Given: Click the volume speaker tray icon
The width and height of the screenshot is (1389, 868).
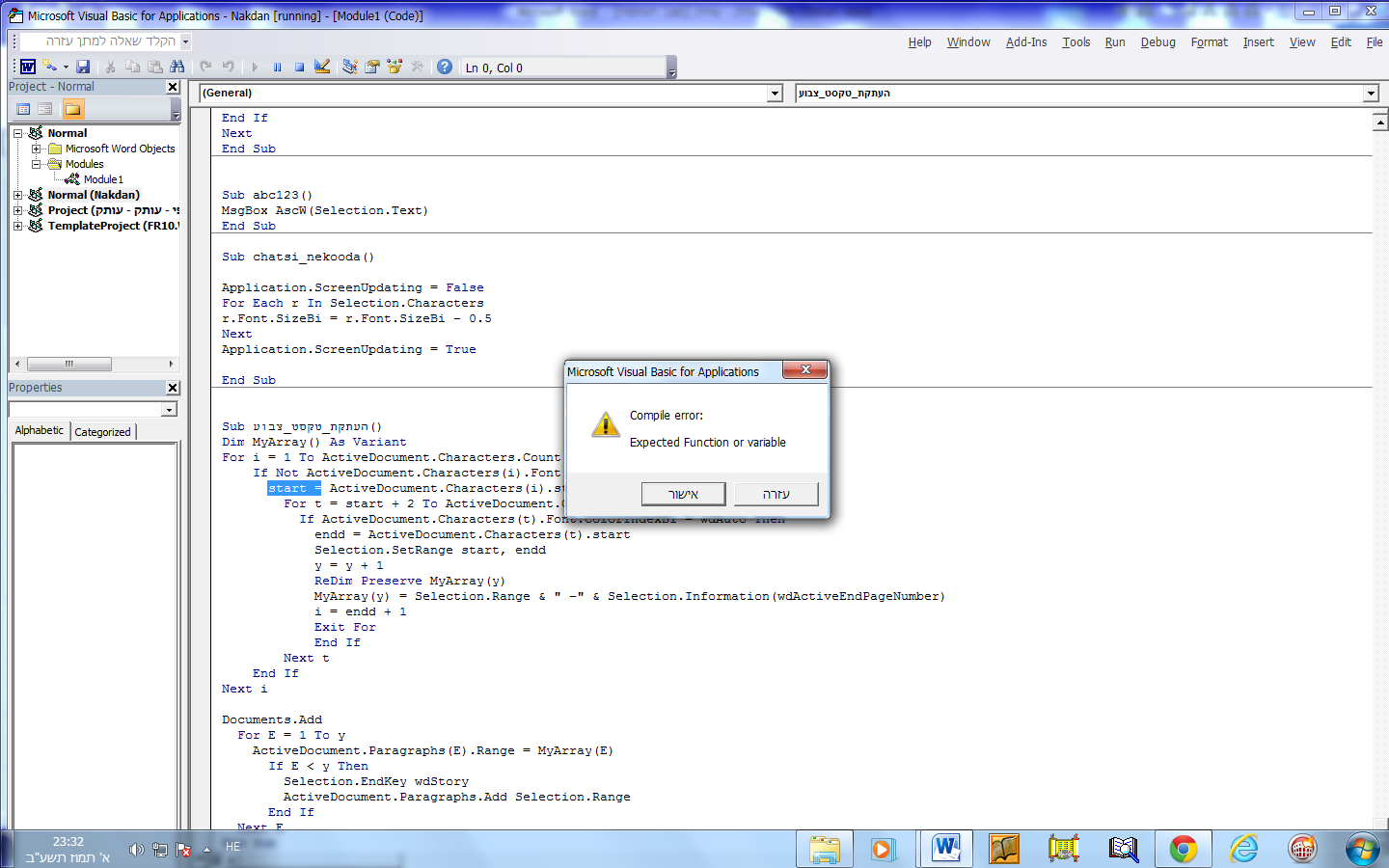Looking at the screenshot, I should [136, 850].
